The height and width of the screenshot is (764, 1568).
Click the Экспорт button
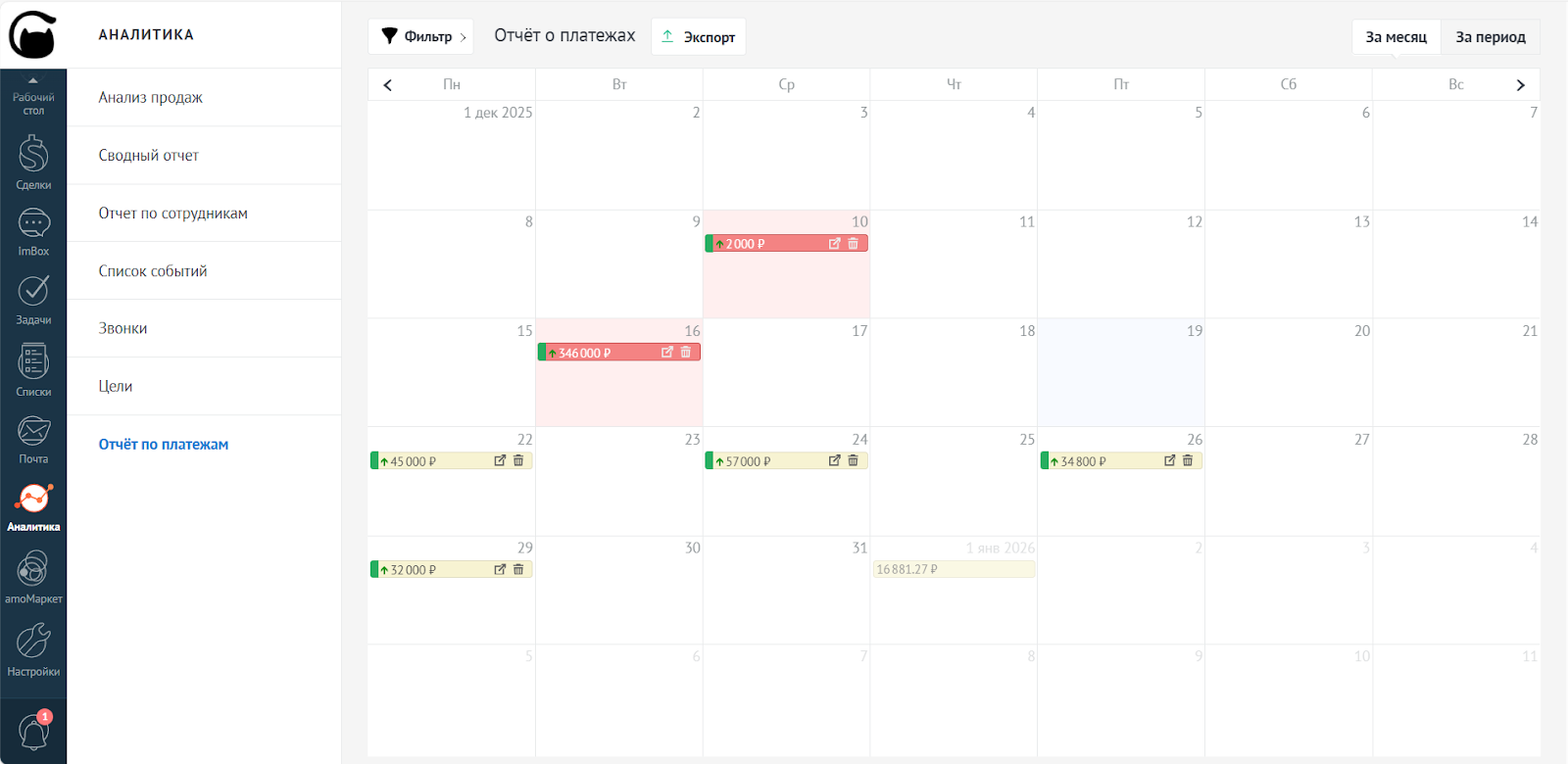pos(699,37)
